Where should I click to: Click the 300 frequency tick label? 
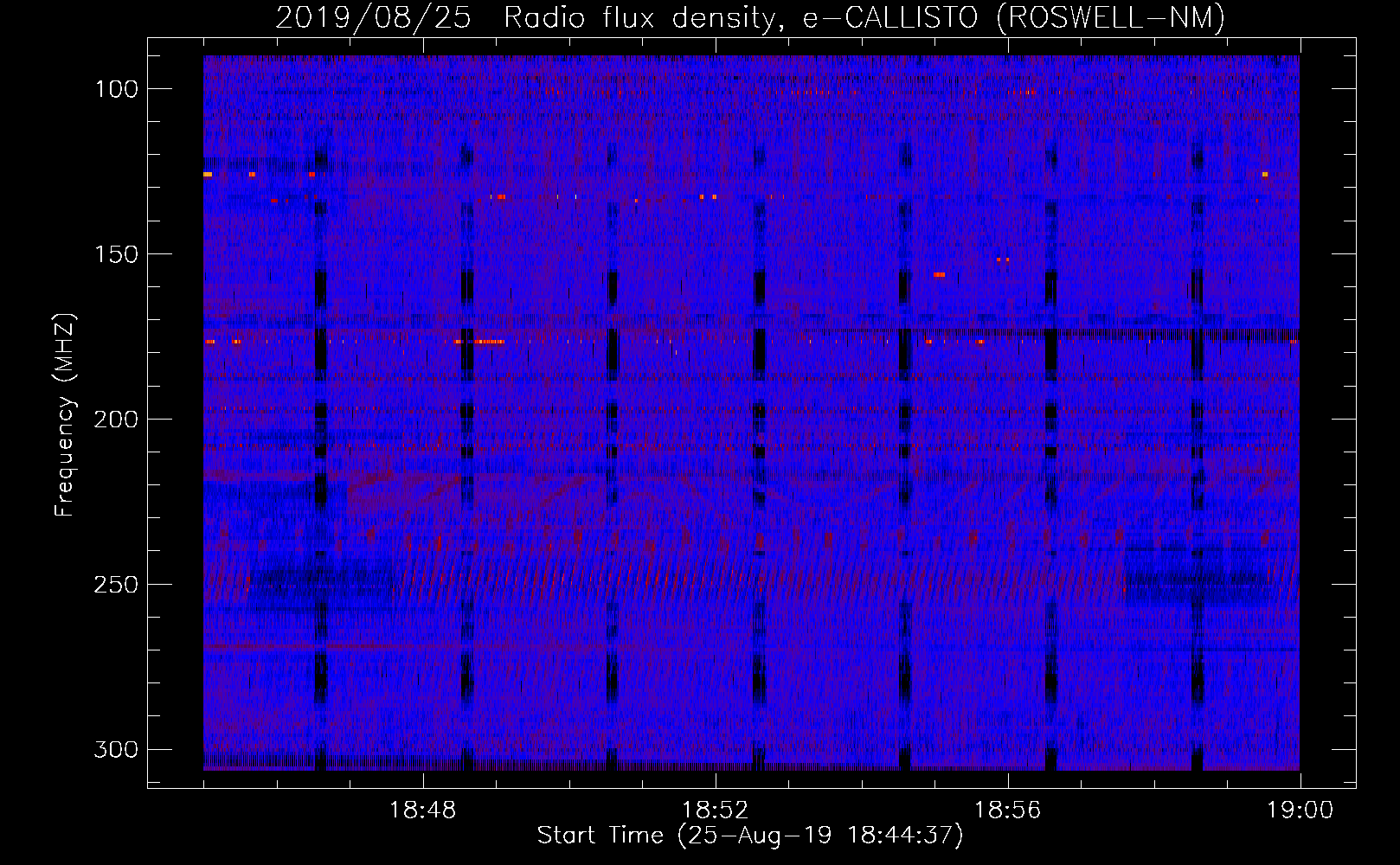coord(116,749)
